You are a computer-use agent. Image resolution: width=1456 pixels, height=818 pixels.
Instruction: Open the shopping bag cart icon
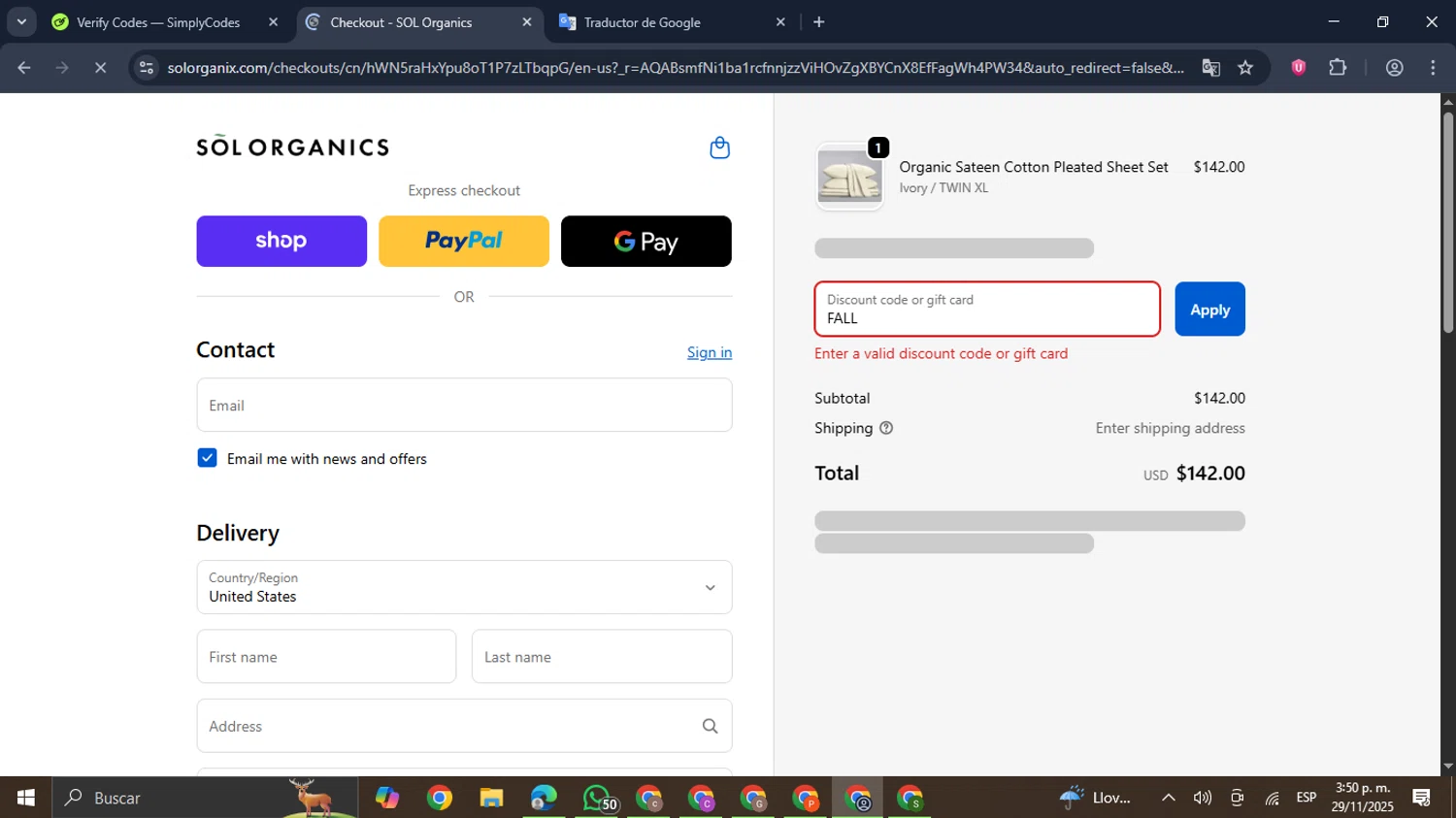pyautogui.click(x=719, y=147)
